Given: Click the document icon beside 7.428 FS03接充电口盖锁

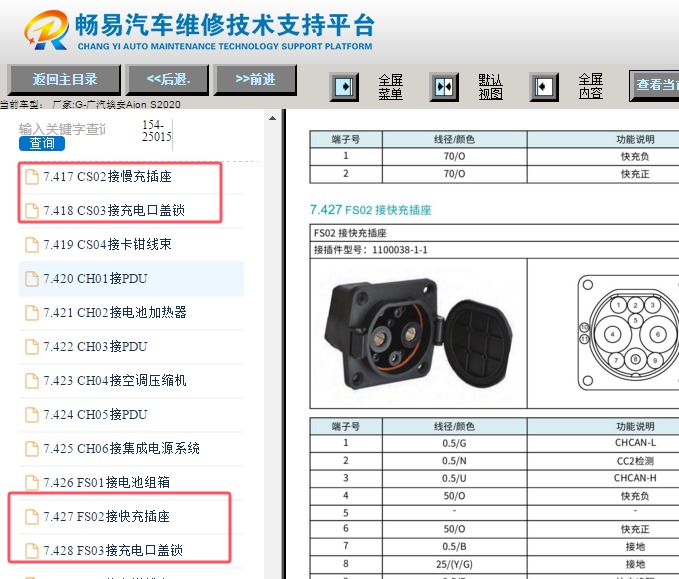Looking at the screenshot, I should point(32,551).
